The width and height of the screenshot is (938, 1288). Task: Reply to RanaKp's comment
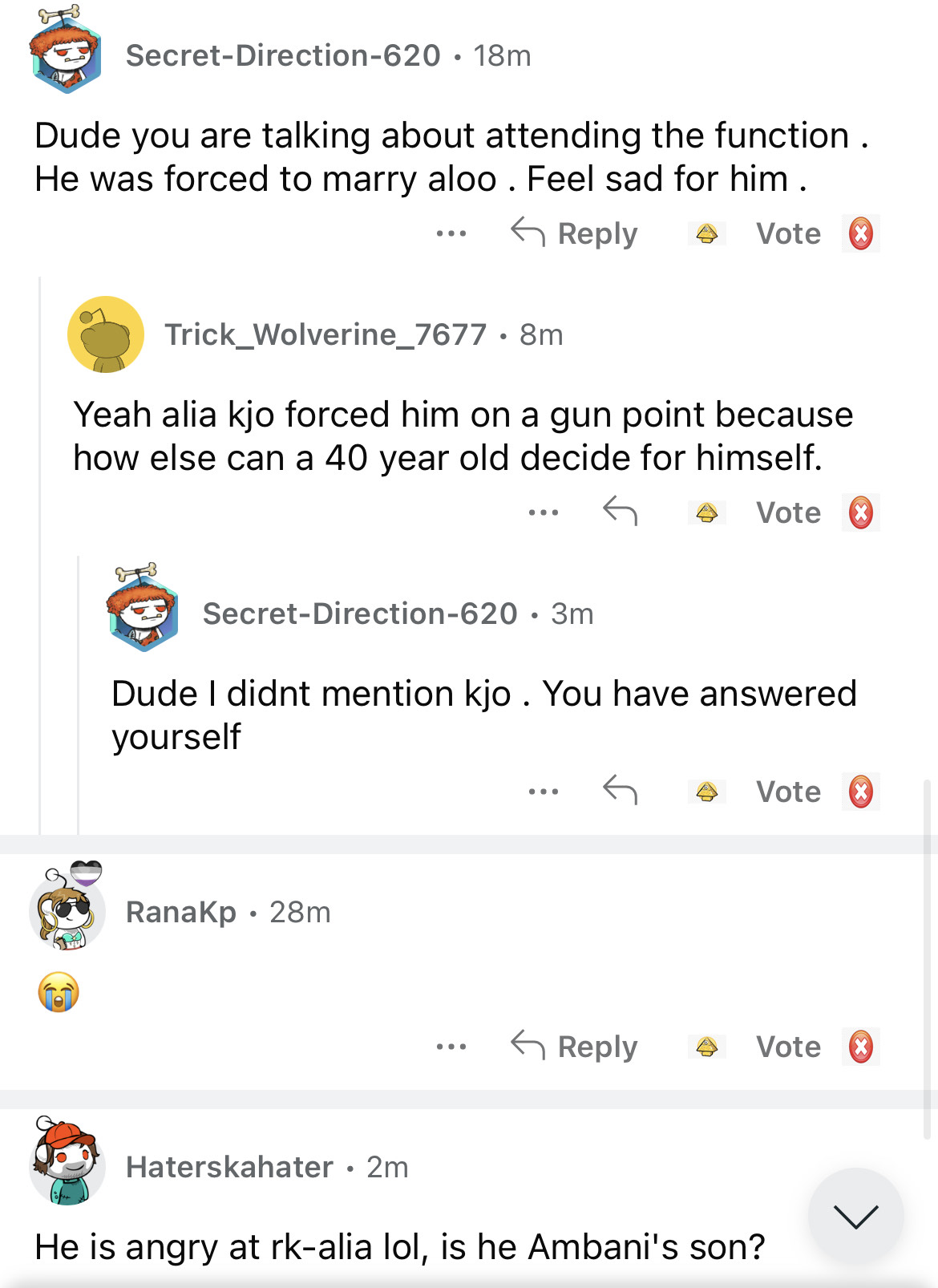[575, 1047]
